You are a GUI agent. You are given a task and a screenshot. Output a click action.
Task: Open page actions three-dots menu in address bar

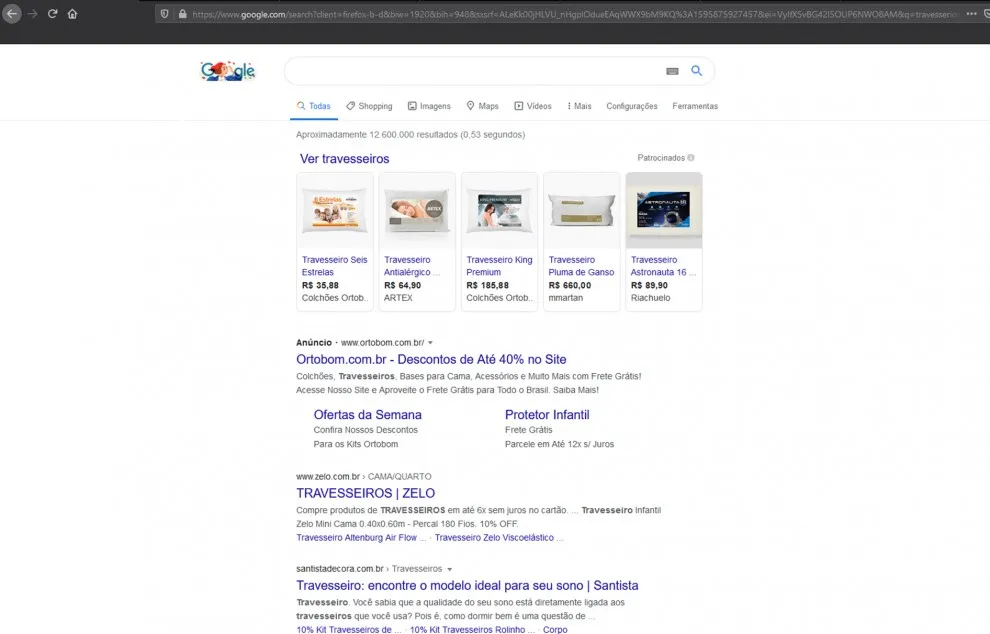coord(972,14)
